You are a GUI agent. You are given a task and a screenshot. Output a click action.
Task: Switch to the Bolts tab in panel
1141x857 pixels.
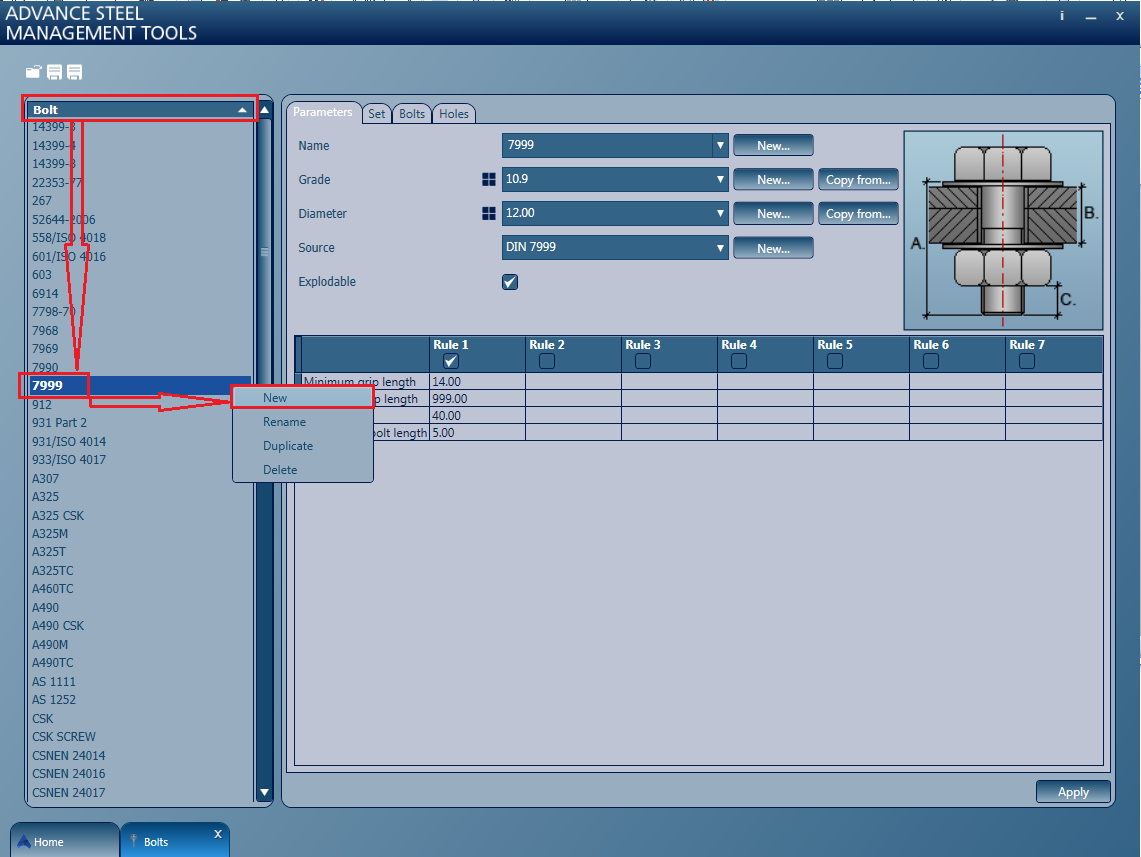(412, 113)
